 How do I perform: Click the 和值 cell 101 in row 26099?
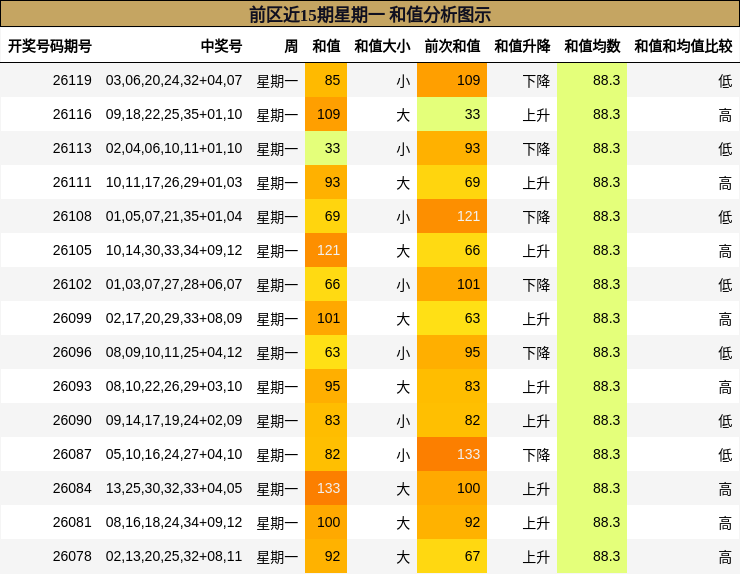pyautogui.click(x=326, y=318)
